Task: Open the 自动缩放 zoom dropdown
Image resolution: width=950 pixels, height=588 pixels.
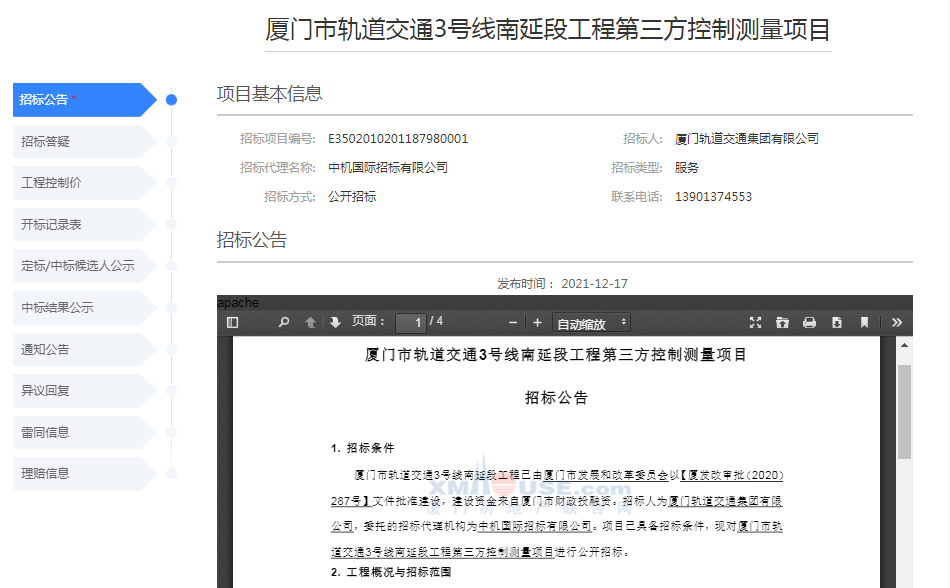Action: point(591,323)
